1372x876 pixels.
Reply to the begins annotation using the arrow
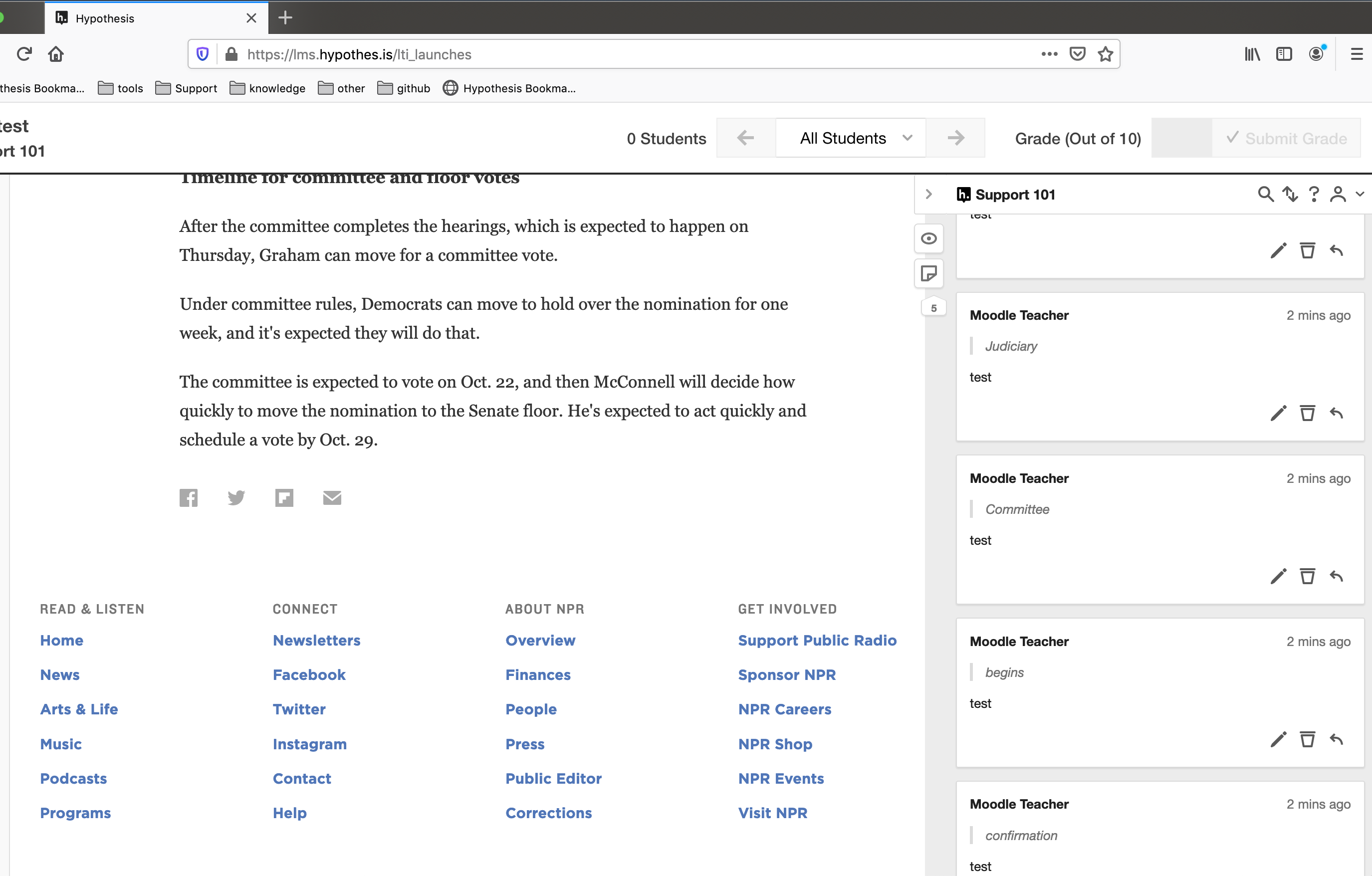(1337, 739)
